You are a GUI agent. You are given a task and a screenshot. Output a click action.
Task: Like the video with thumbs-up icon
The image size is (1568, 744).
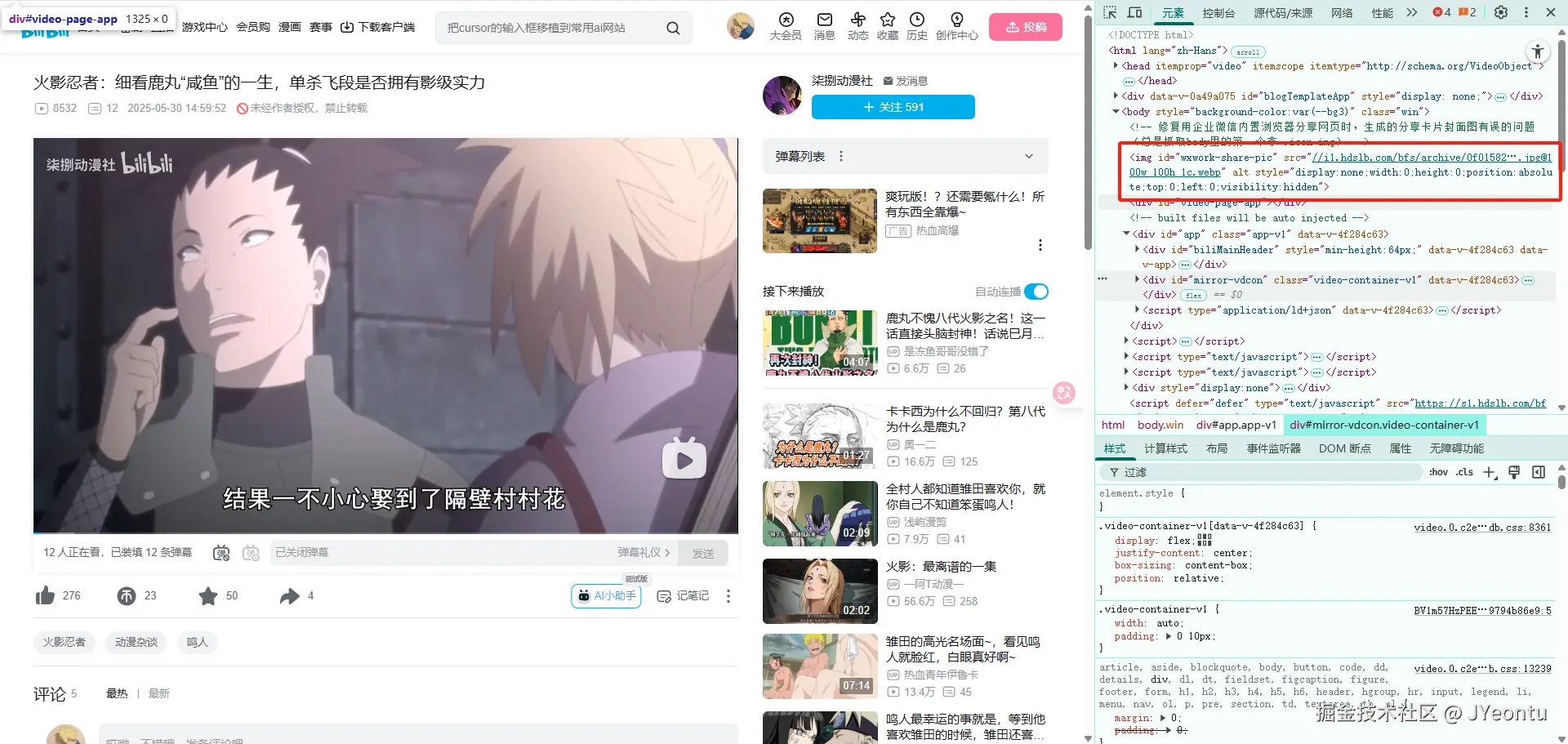[x=46, y=596]
